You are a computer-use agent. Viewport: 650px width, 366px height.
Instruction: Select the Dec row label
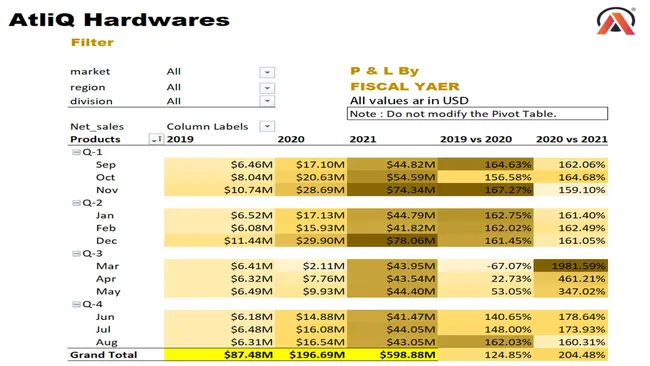(107, 241)
